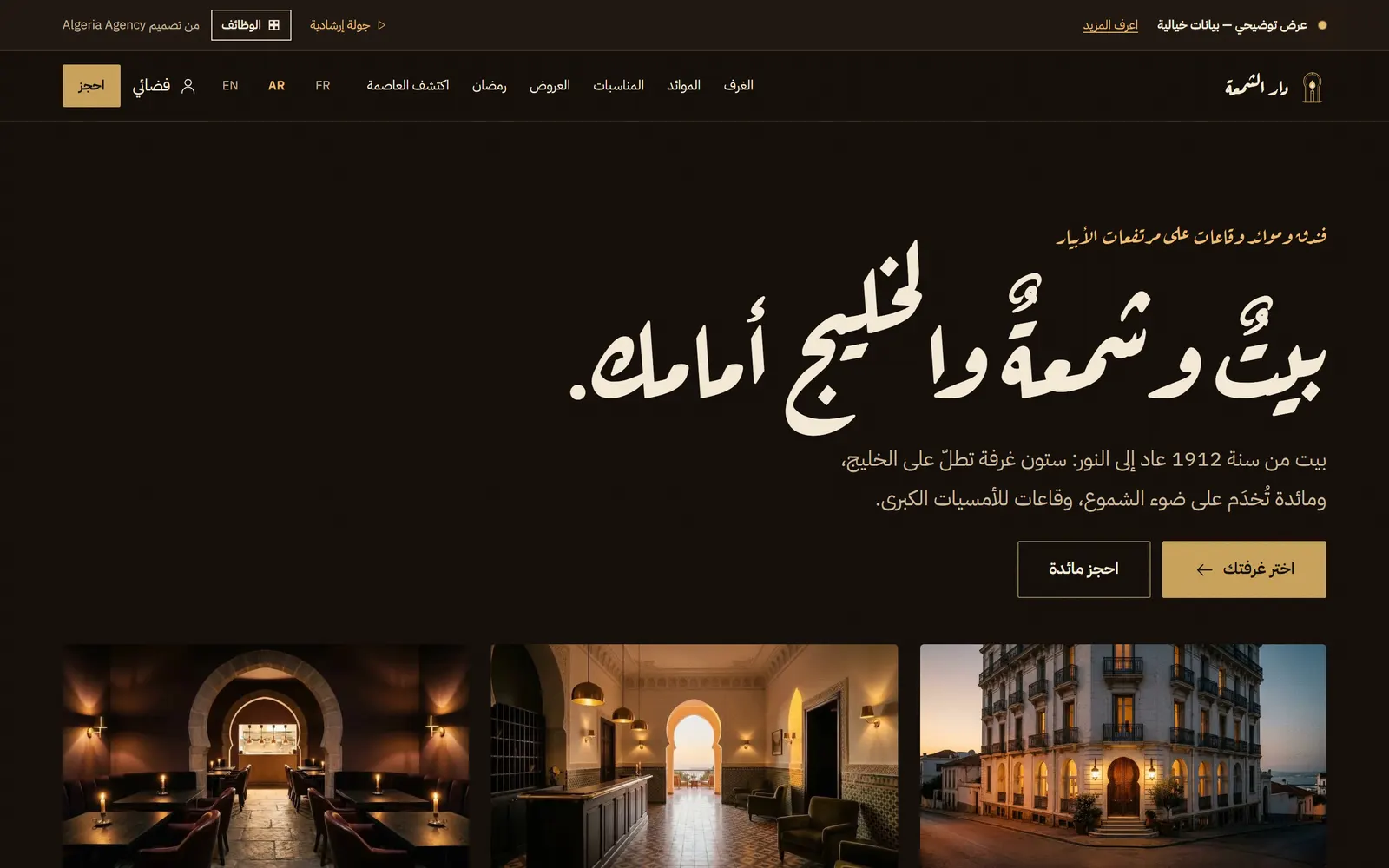Click the دار الشمعة brand name
This screenshot has height=868, width=1389.
click(1256, 87)
